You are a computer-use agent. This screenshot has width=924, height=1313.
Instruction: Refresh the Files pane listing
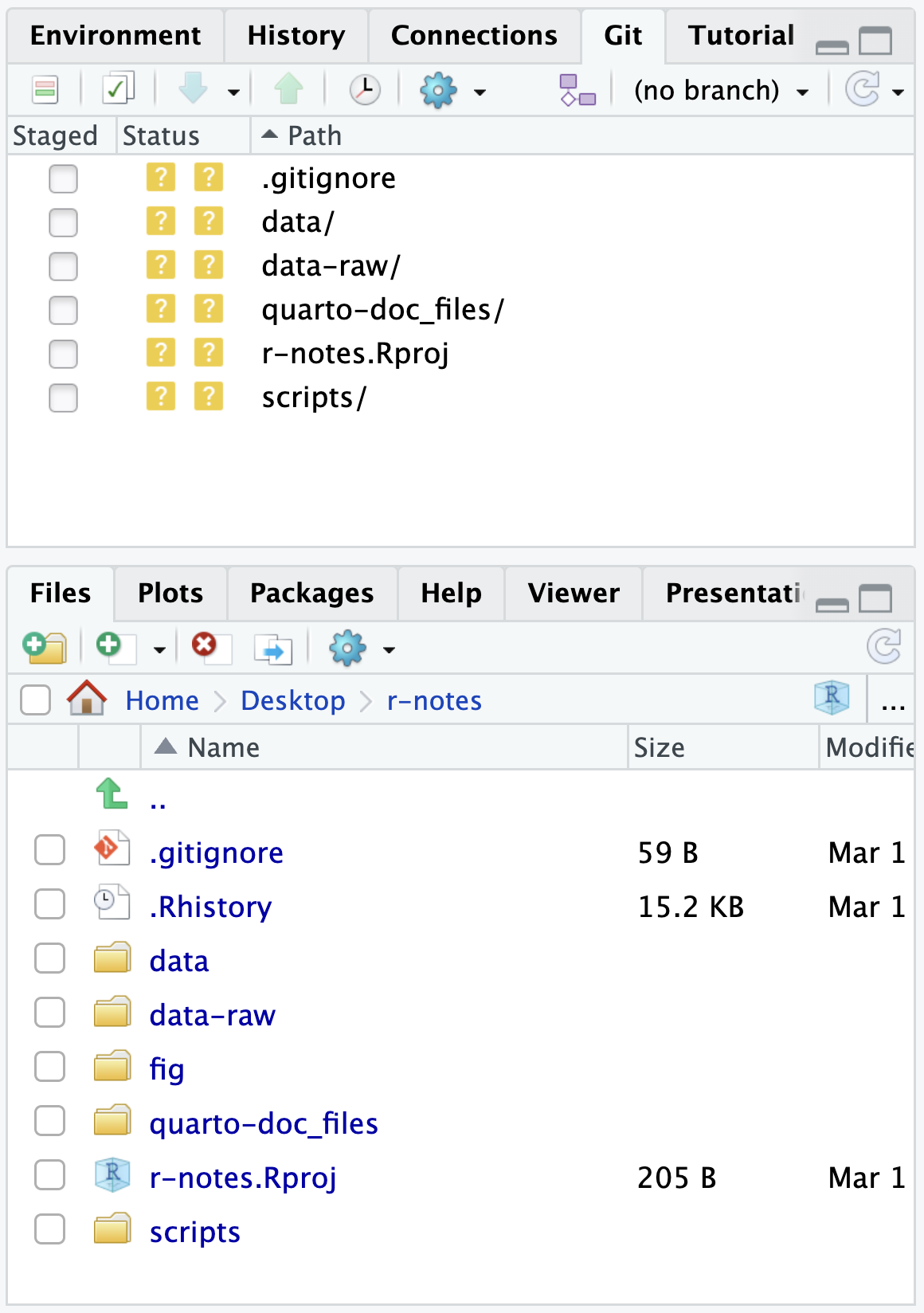tap(884, 646)
